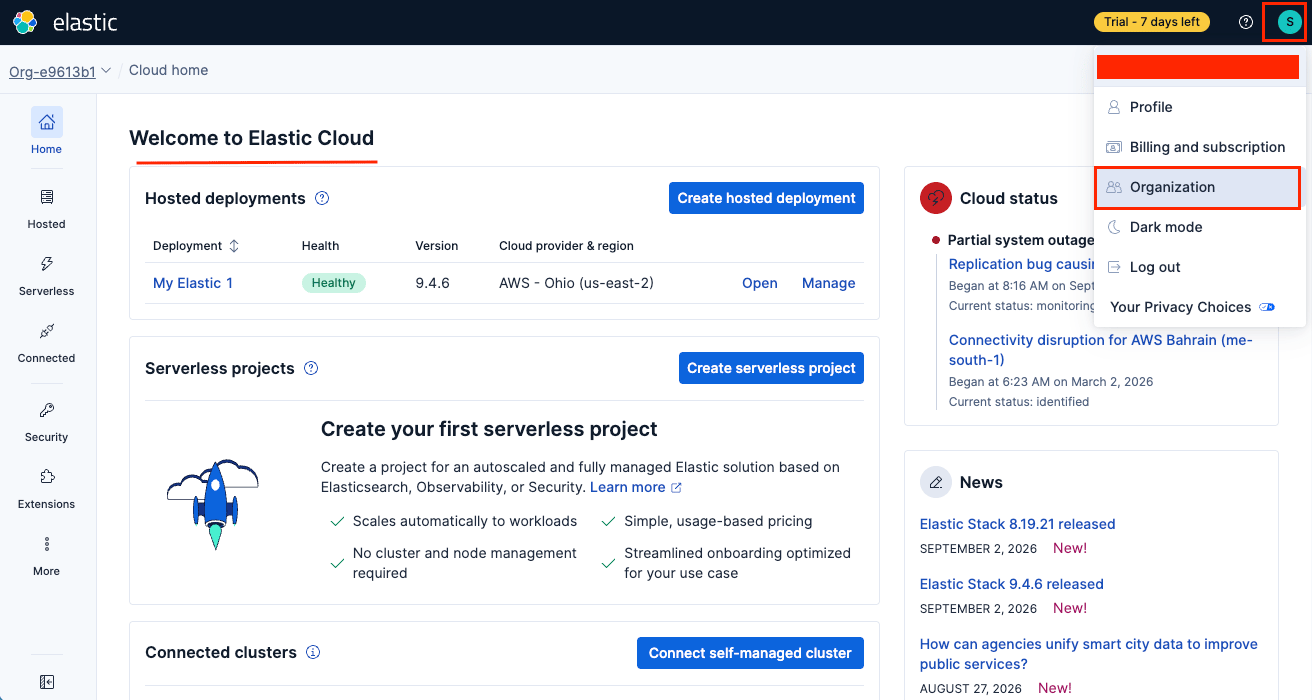Click Open for My Elastic 1
The height and width of the screenshot is (700, 1312).
760,283
